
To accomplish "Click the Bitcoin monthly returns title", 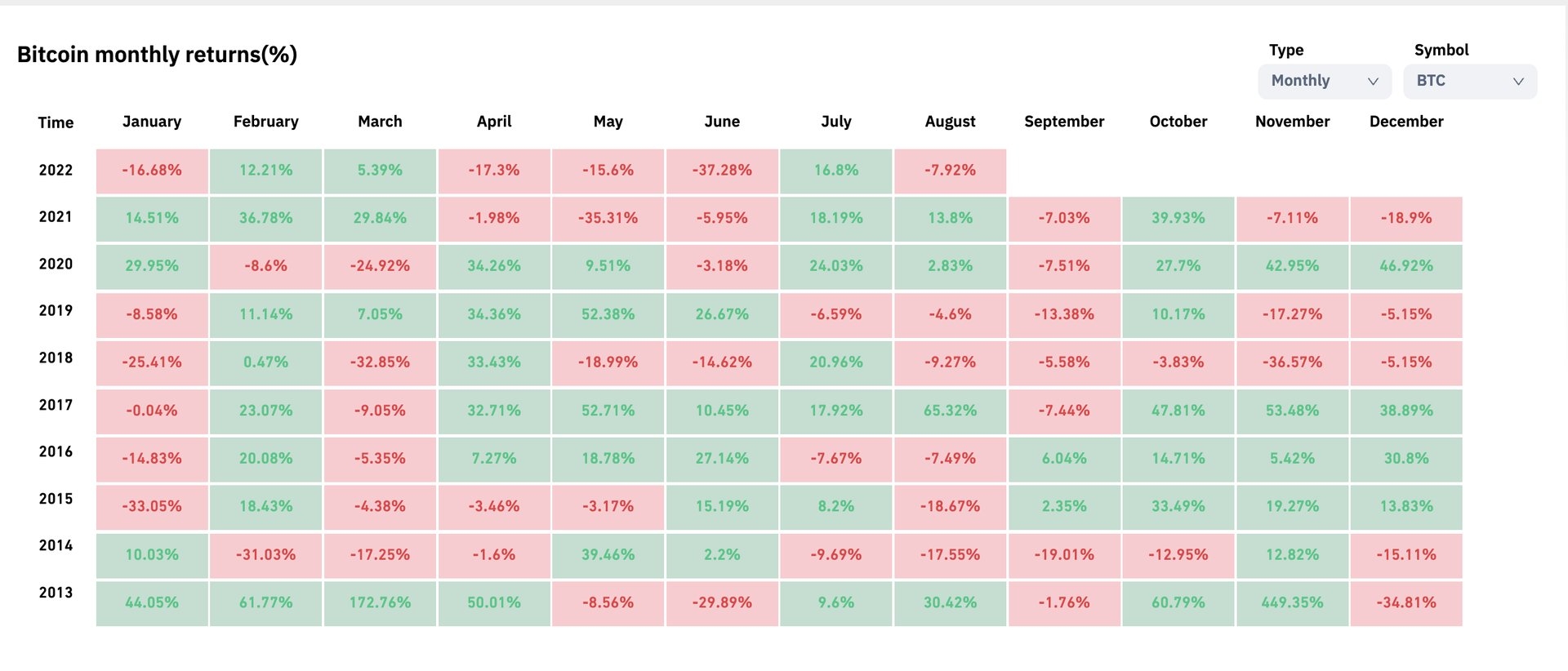I will (x=157, y=55).
